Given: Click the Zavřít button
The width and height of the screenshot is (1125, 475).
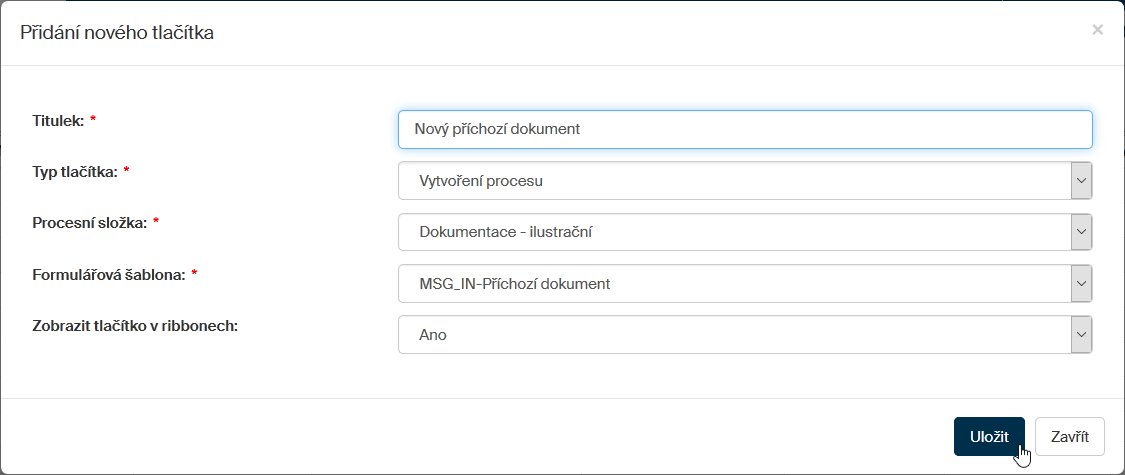Looking at the screenshot, I should (x=1069, y=437).
